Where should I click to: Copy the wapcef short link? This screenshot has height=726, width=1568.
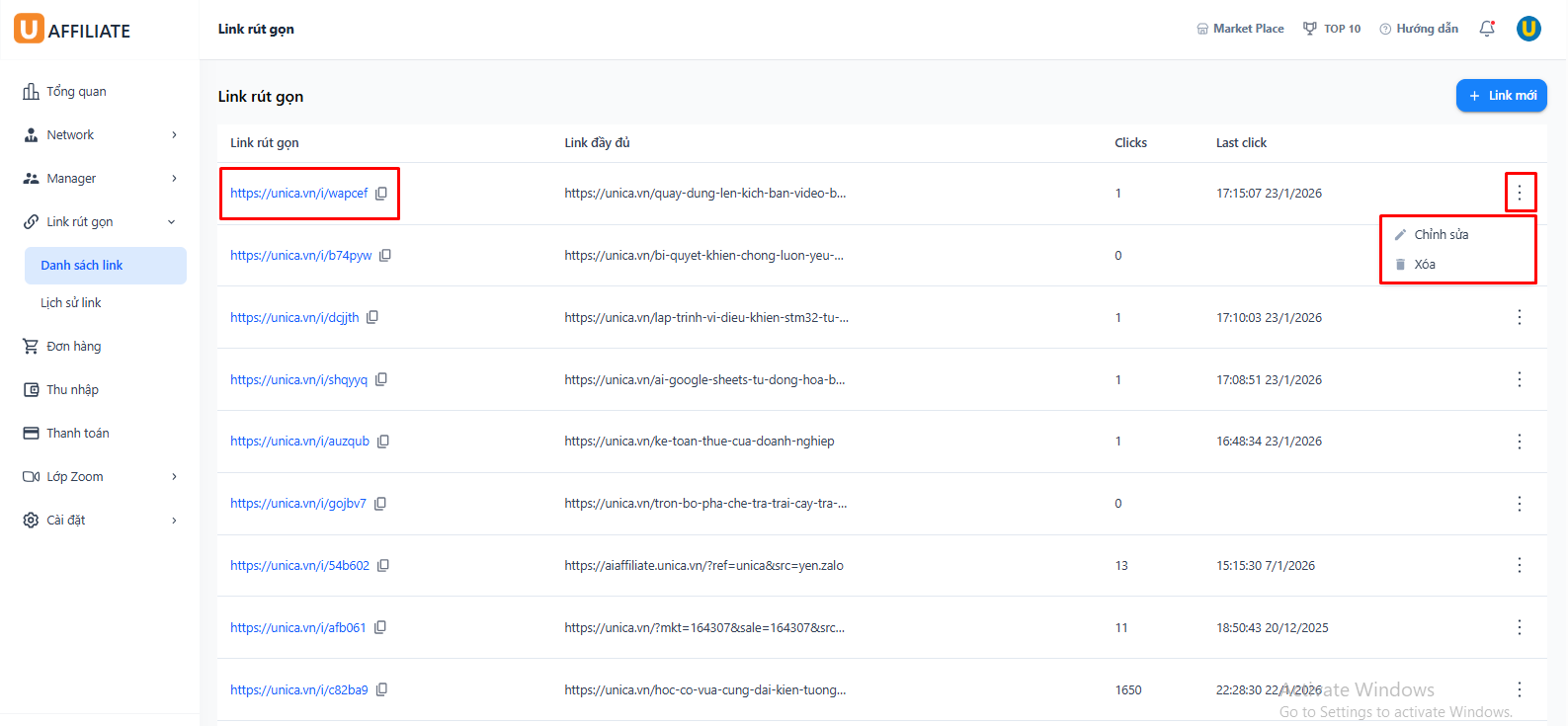tap(381, 194)
